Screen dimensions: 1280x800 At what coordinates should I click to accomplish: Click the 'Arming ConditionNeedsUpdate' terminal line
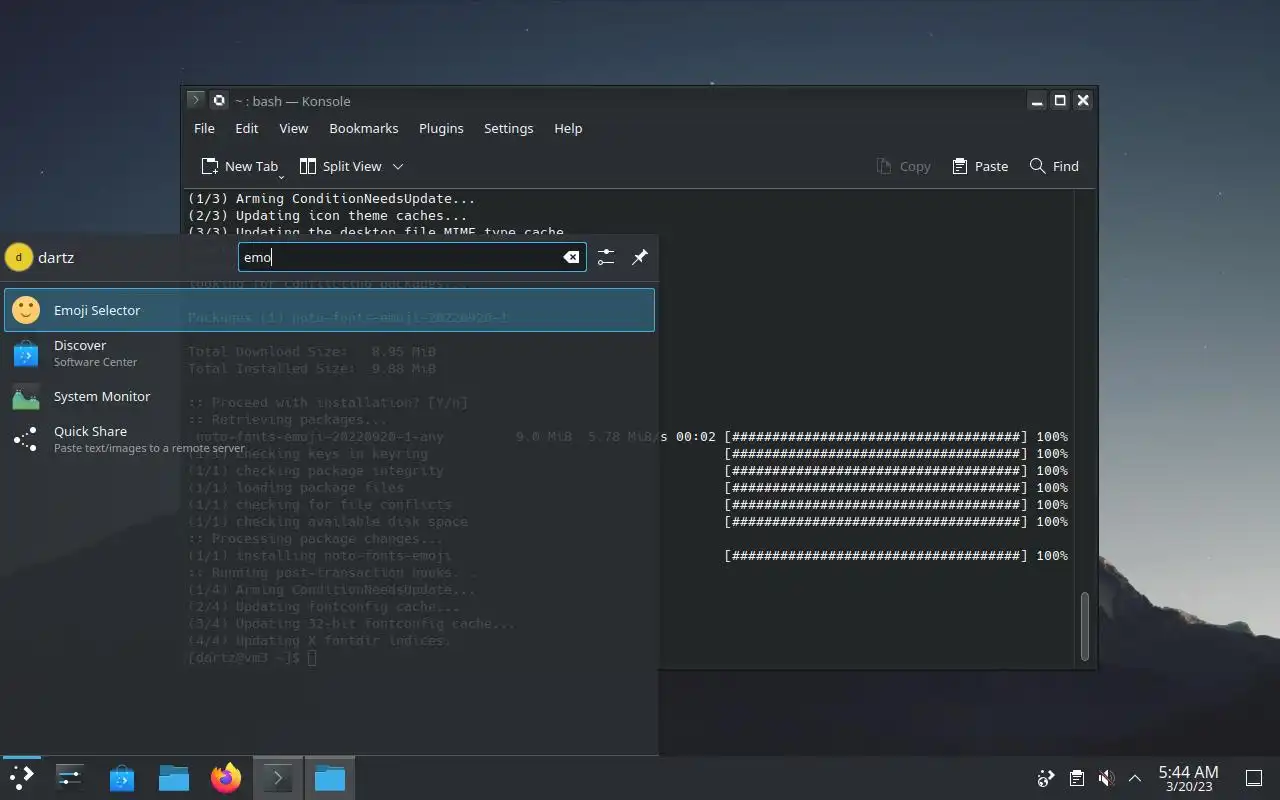(332, 198)
